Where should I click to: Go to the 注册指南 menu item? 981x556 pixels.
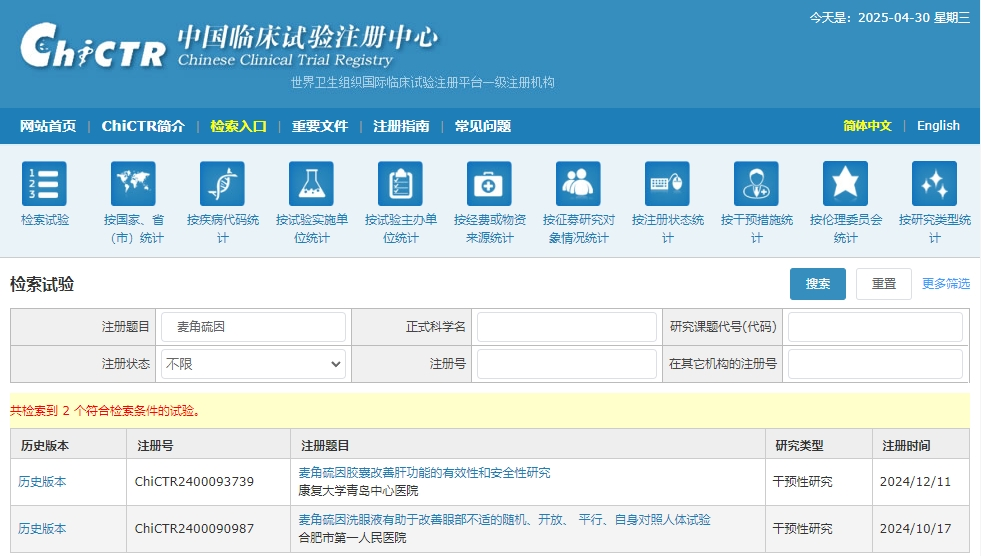pyautogui.click(x=401, y=126)
